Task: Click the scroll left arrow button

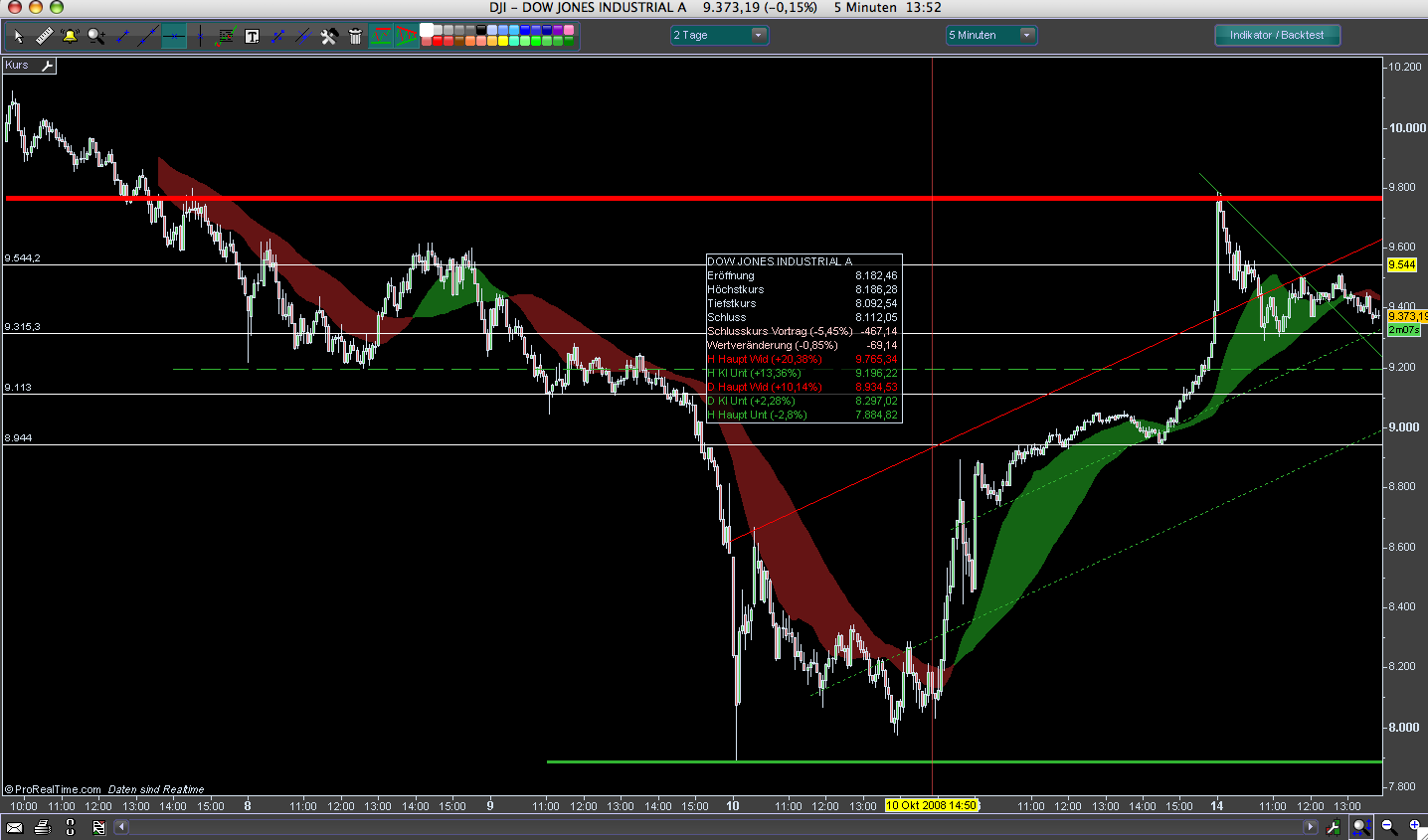Action: point(121,827)
